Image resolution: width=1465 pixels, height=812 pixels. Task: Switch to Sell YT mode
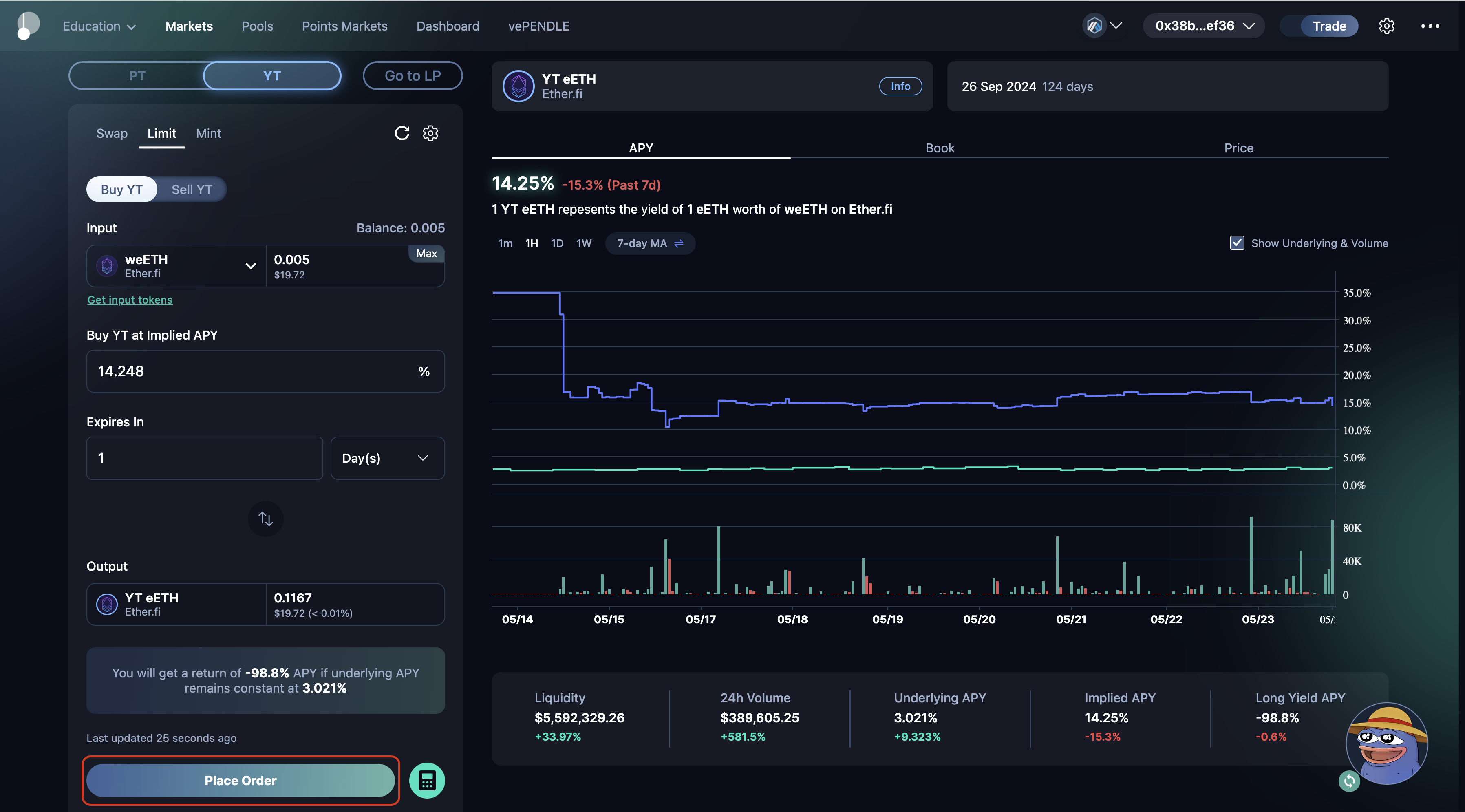[x=192, y=190]
